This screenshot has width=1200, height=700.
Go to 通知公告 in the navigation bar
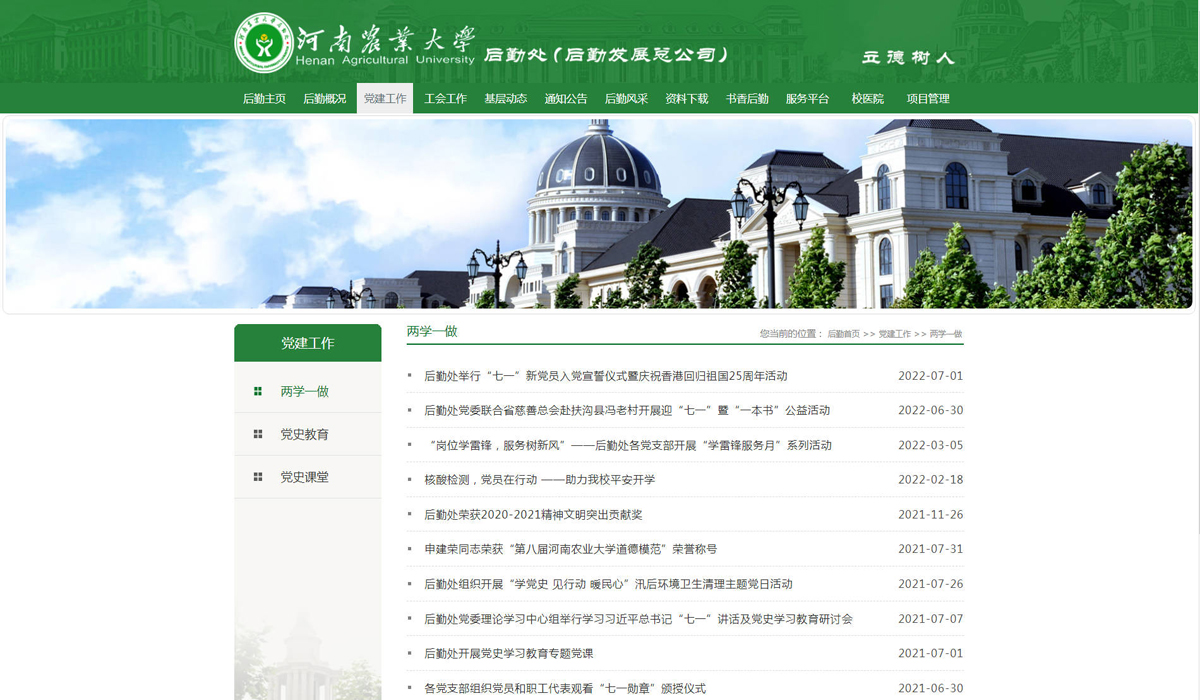pyautogui.click(x=565, y=99)
